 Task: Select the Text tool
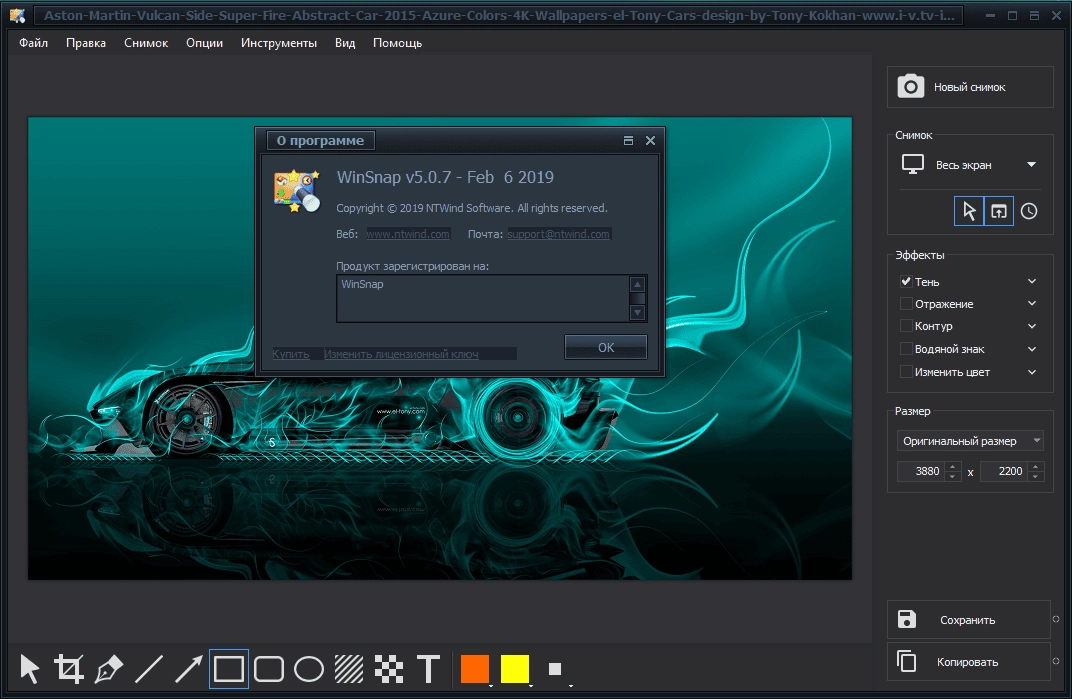[x=428, y=669]
